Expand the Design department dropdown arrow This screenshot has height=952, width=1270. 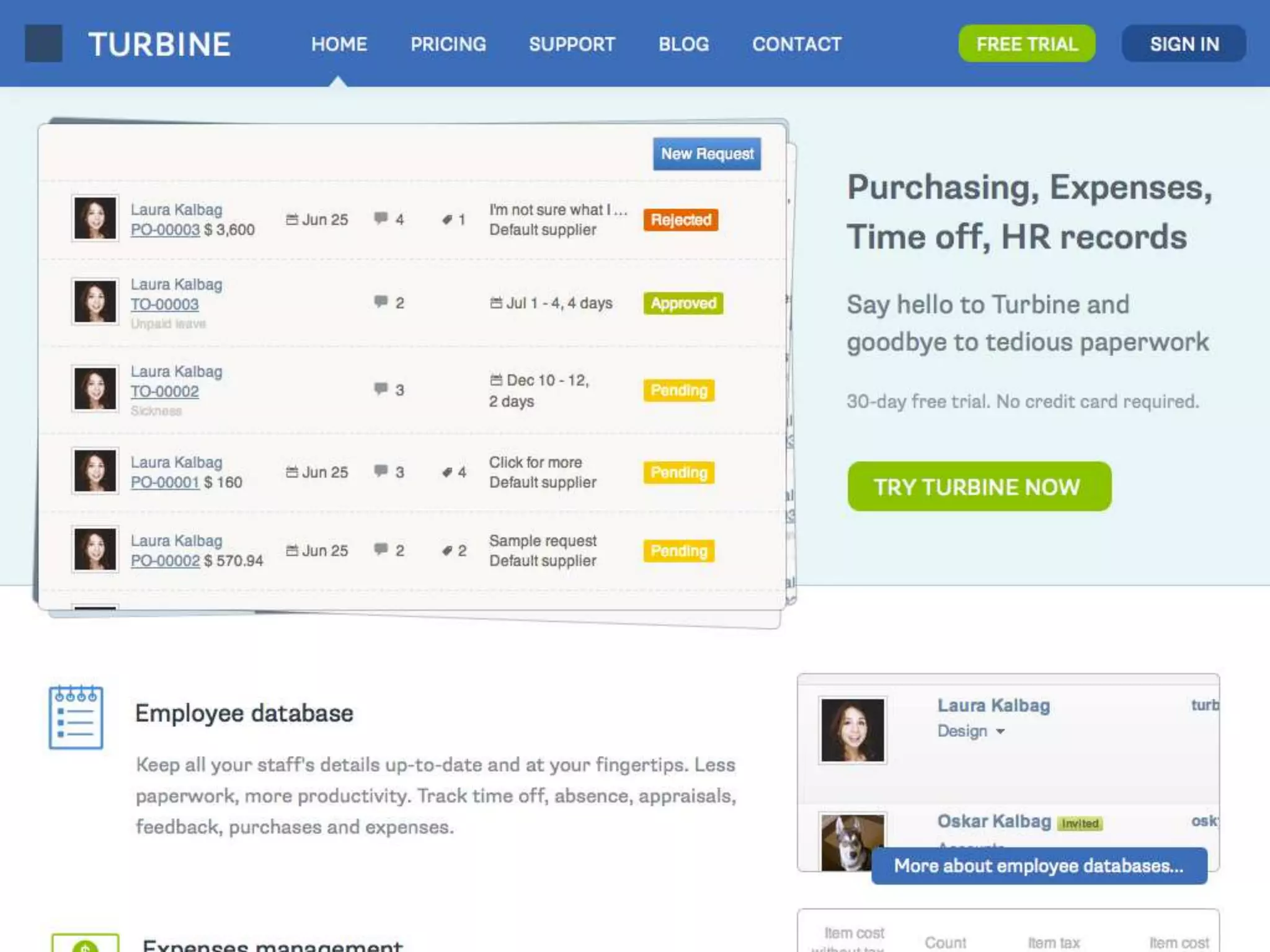(x=1000, y=732)
